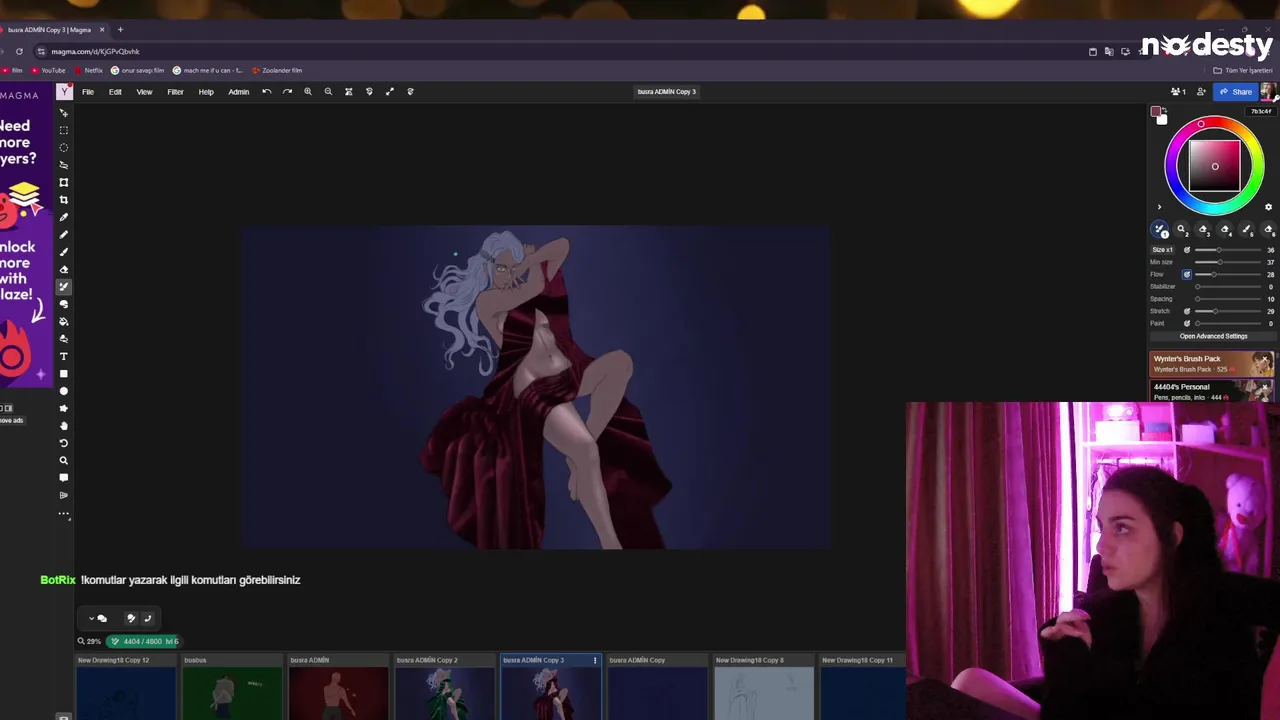Select the comment tool
The height and width of the screenshot is (720, 1280).
pyautogui.click(x=64, y=478)
